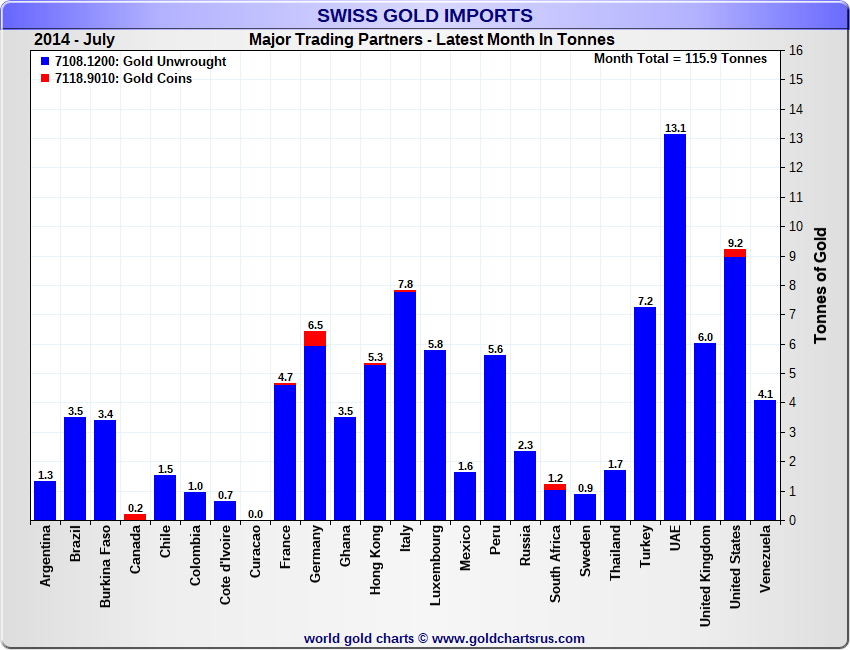Select the Luxembourg bar labeled 5.8
850x650 pixels.
tap(435, 435)
